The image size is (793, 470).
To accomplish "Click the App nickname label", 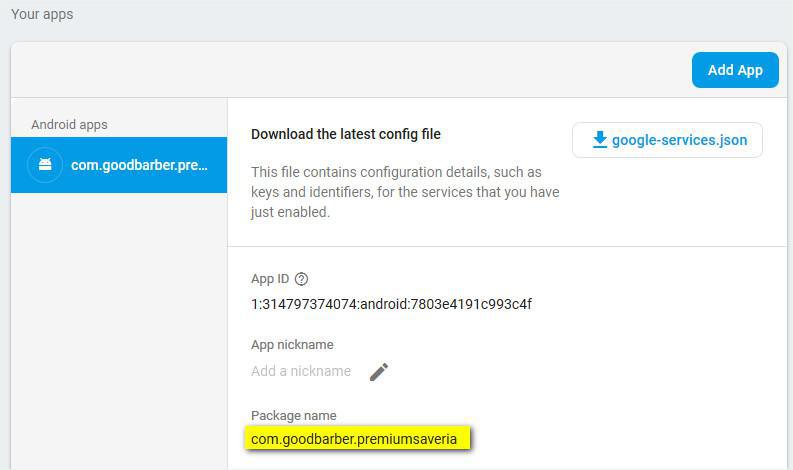I will tap(292, 344).
